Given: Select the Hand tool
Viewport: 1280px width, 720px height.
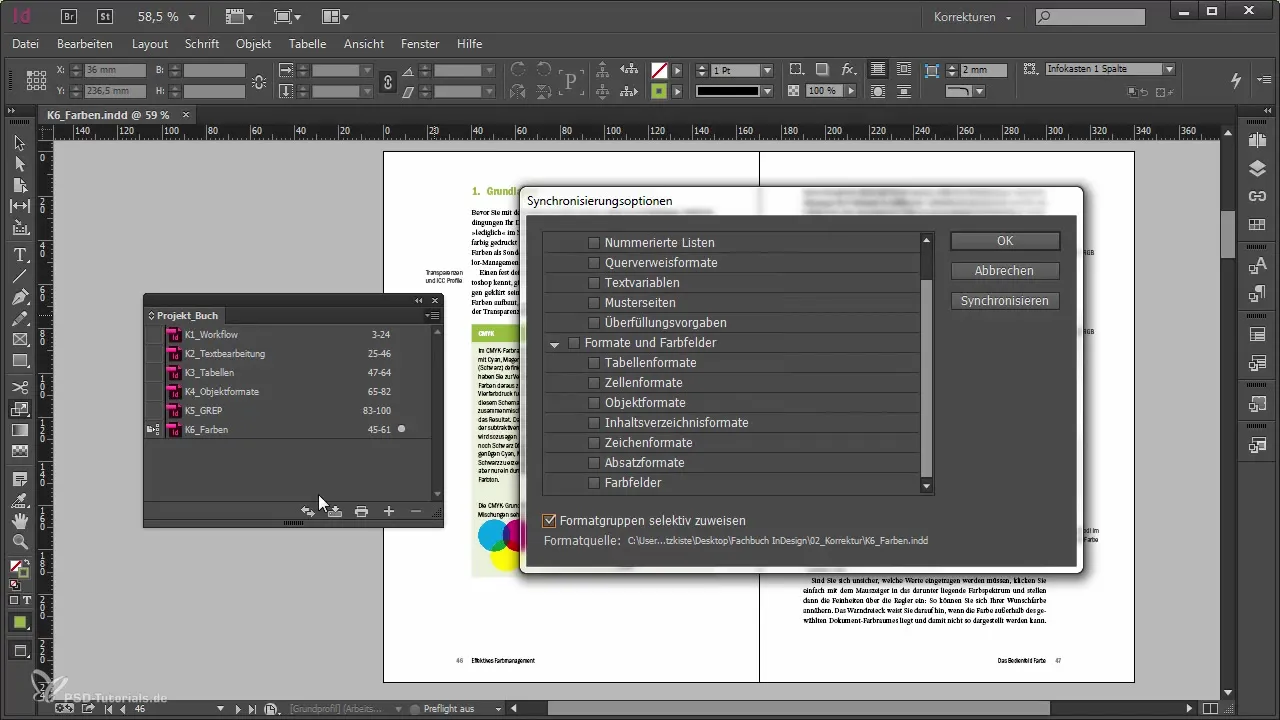Looking at the screenshot, I should (x=19, y=521).
